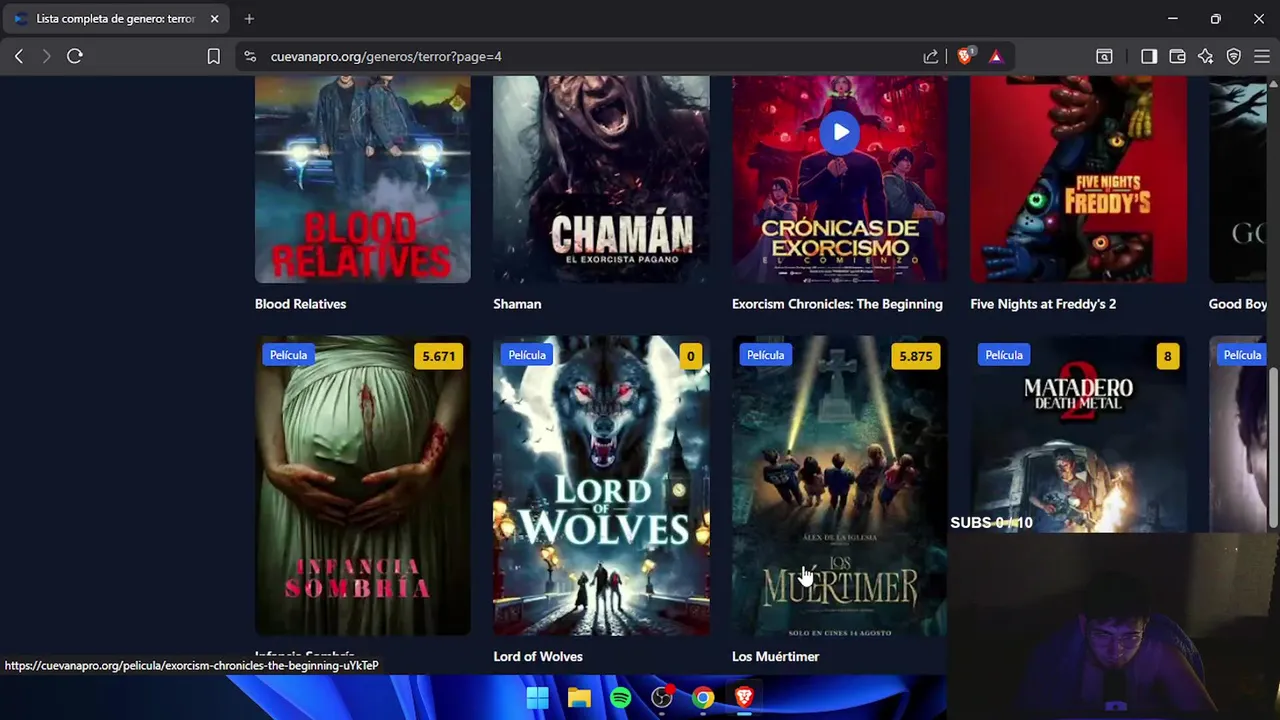Screen dimensions: 1280x720
Task: Open the Chamán movie poster
Action: coord(601,179)
